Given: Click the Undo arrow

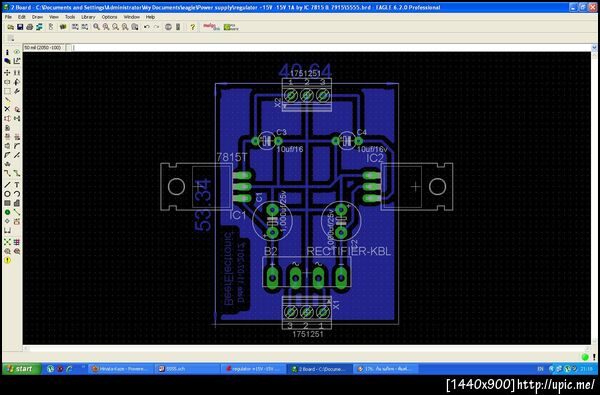Looking at the screenshot, I should pos(147,27).
